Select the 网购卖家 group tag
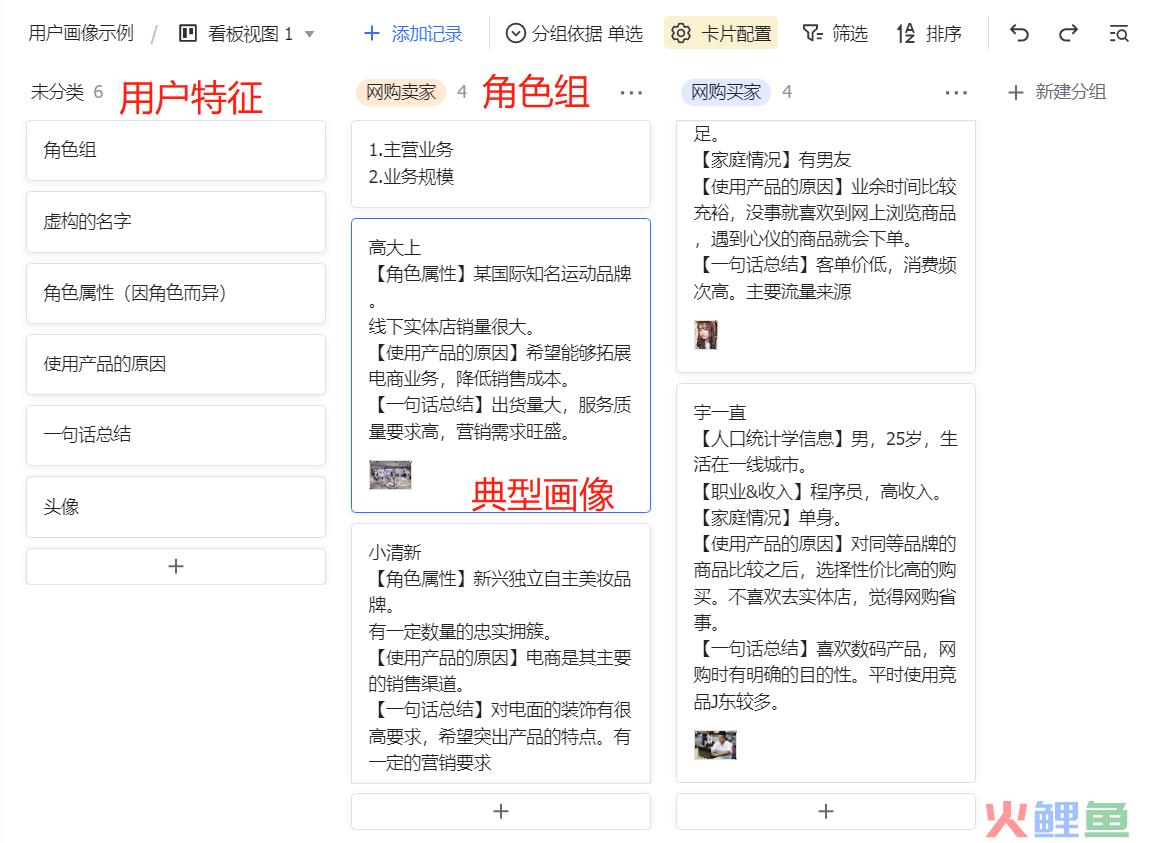Screen dimensions: 1153x843 [401, 92]
